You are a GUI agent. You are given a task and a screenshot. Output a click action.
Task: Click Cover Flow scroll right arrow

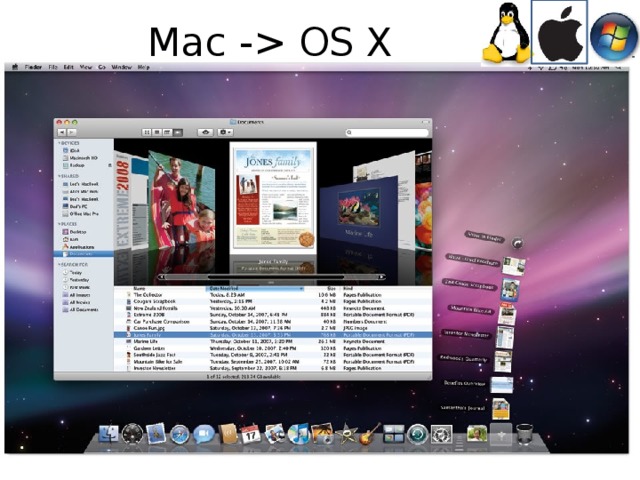381,277
